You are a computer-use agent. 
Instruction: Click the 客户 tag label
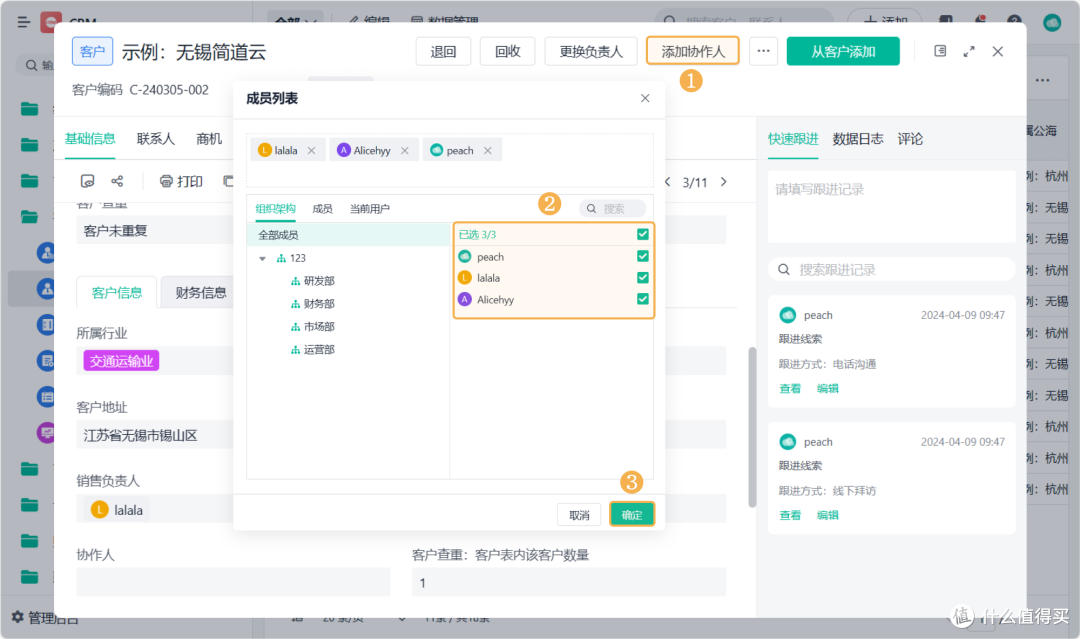(x=92, y=52)
